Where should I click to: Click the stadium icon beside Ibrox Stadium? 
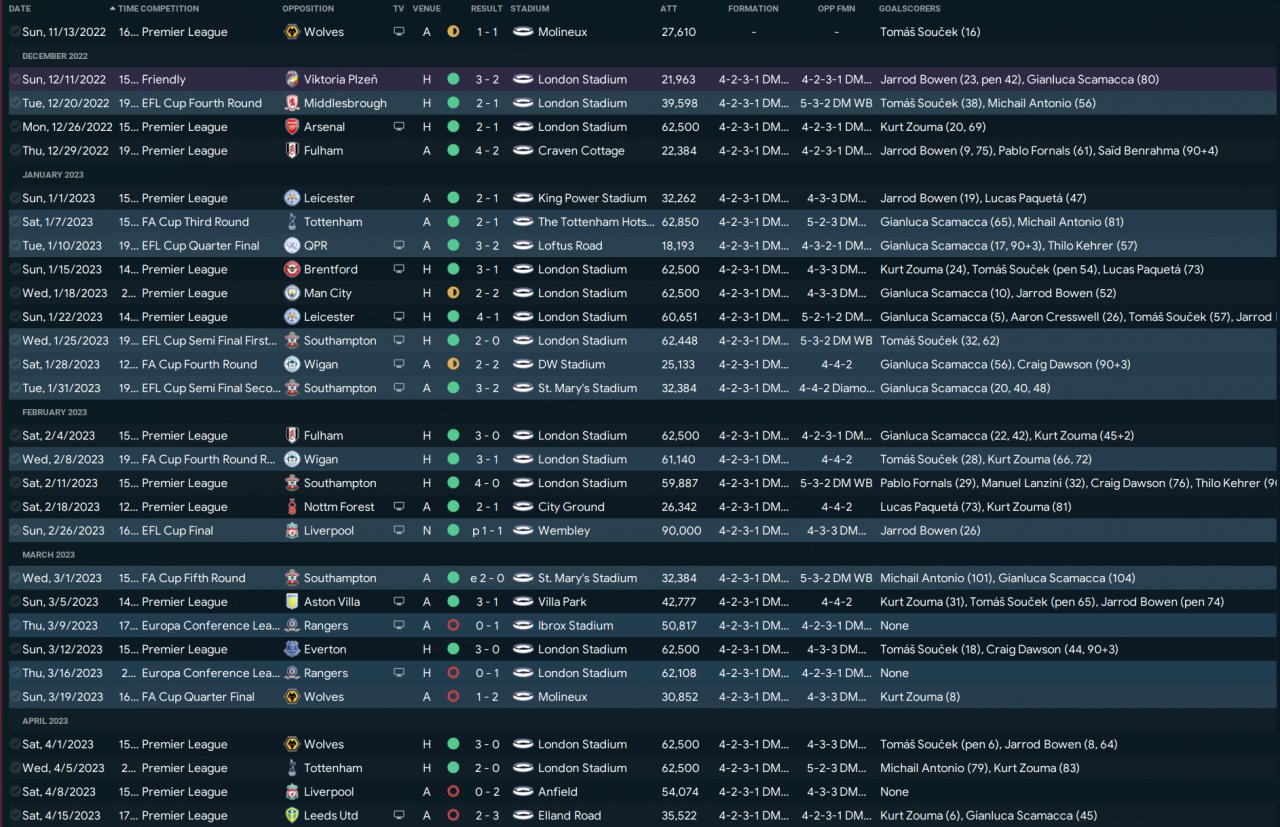[522, 626]
